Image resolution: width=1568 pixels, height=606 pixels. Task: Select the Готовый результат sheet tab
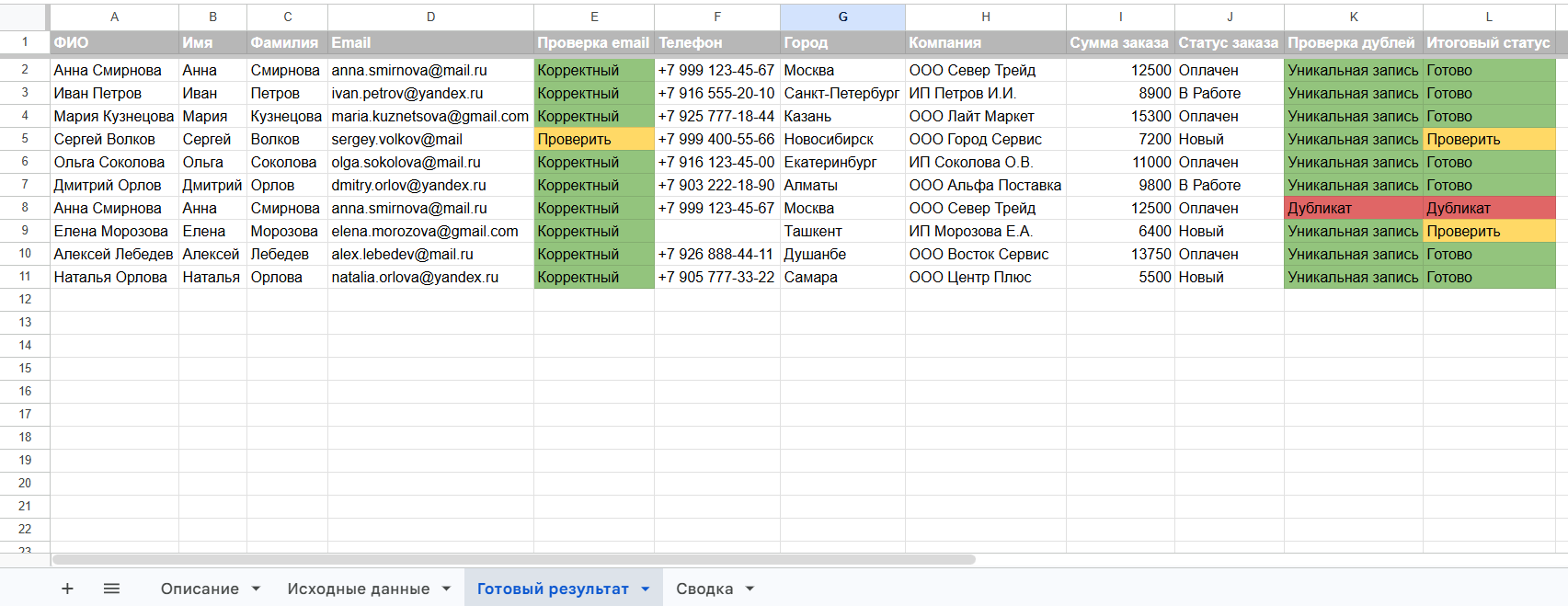(553, 589)
